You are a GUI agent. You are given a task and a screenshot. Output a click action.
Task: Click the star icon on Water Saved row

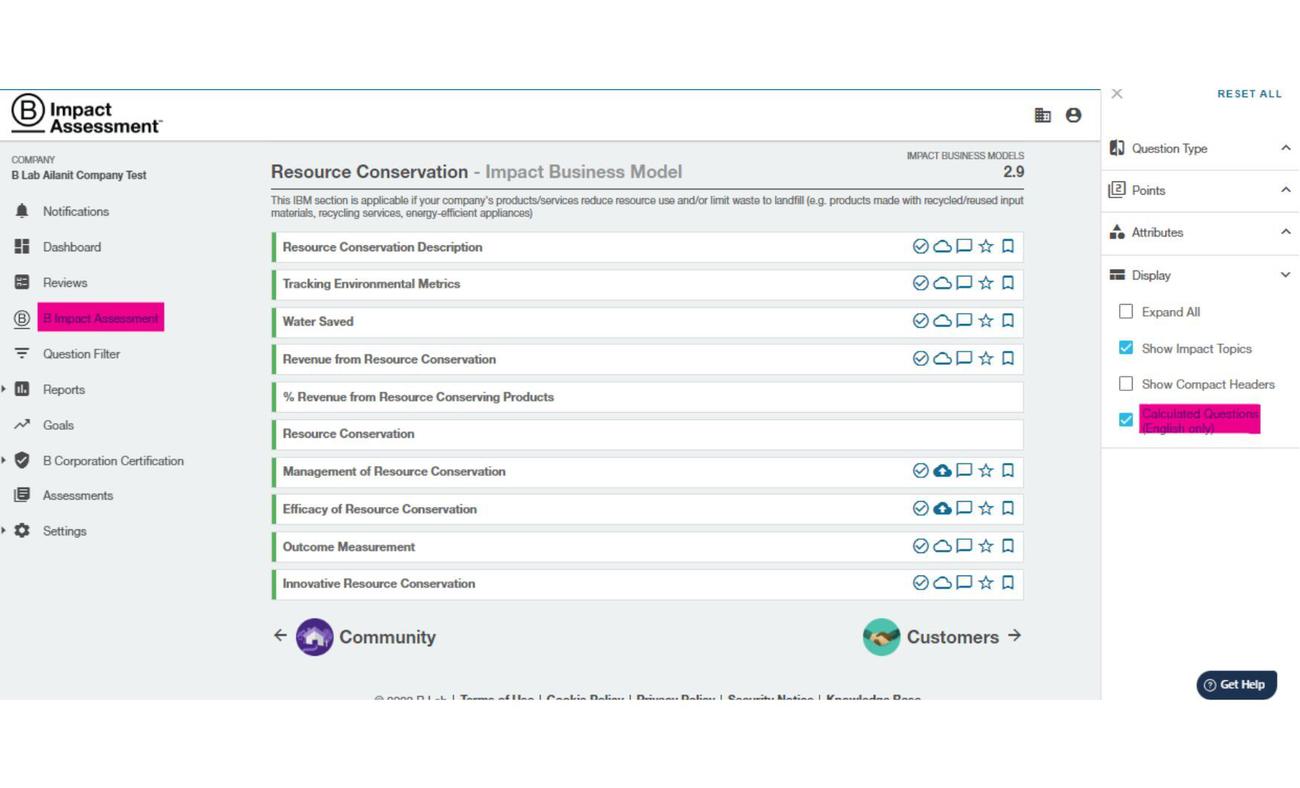(x=986, y=321)
